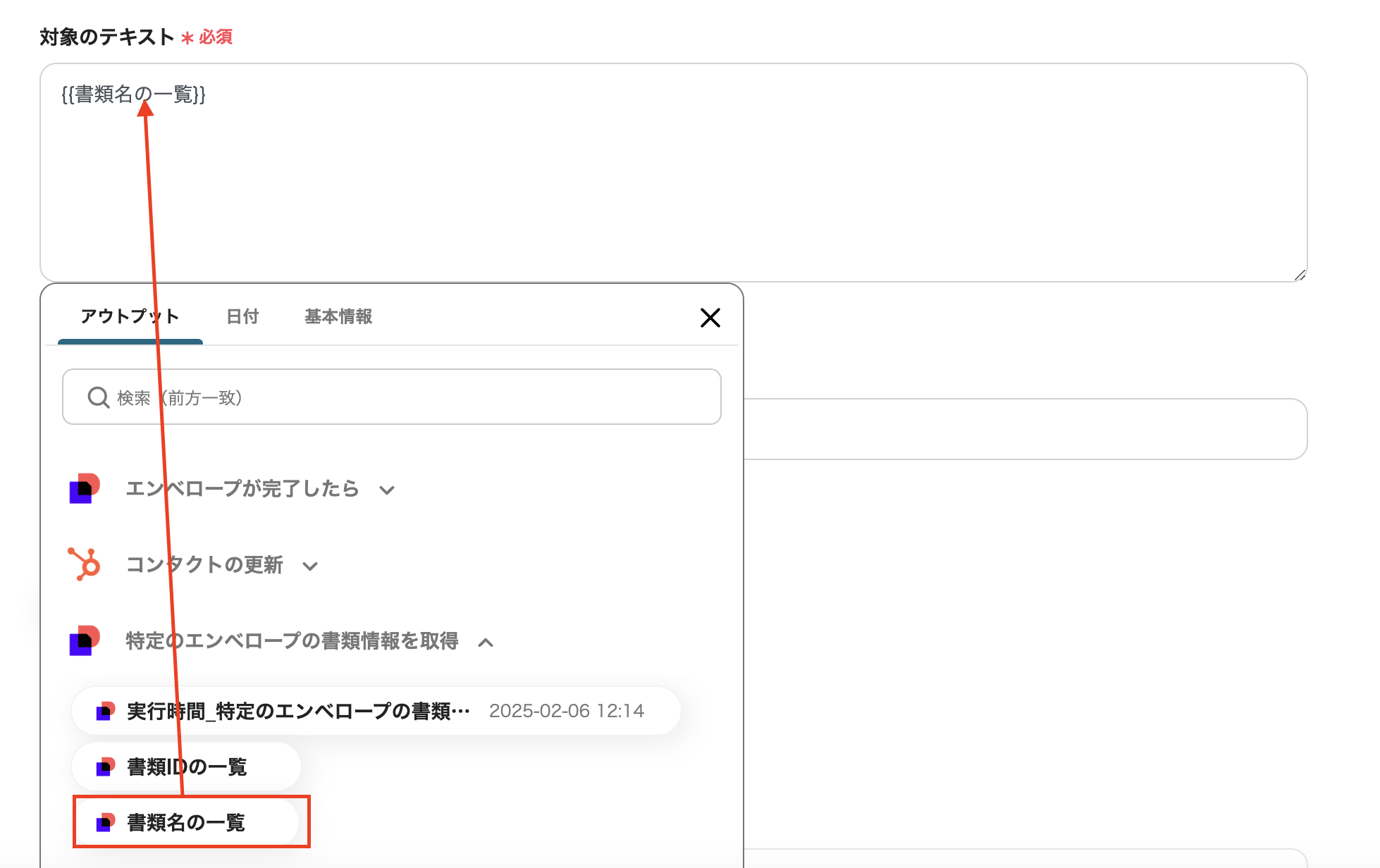Click the DocuSign icon on the 書類IDの一覧 chip
The width and height of the screenshot is (1380, 868).
click(x=106, y=767)
